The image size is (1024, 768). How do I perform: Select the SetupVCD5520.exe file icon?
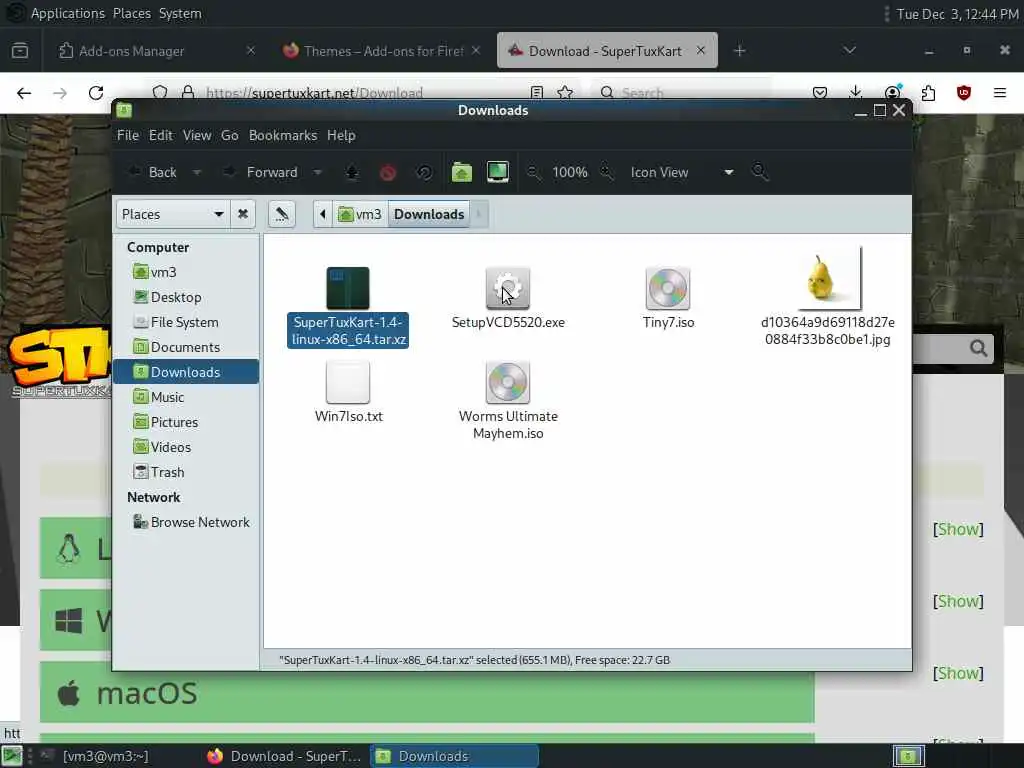[508, 288]
